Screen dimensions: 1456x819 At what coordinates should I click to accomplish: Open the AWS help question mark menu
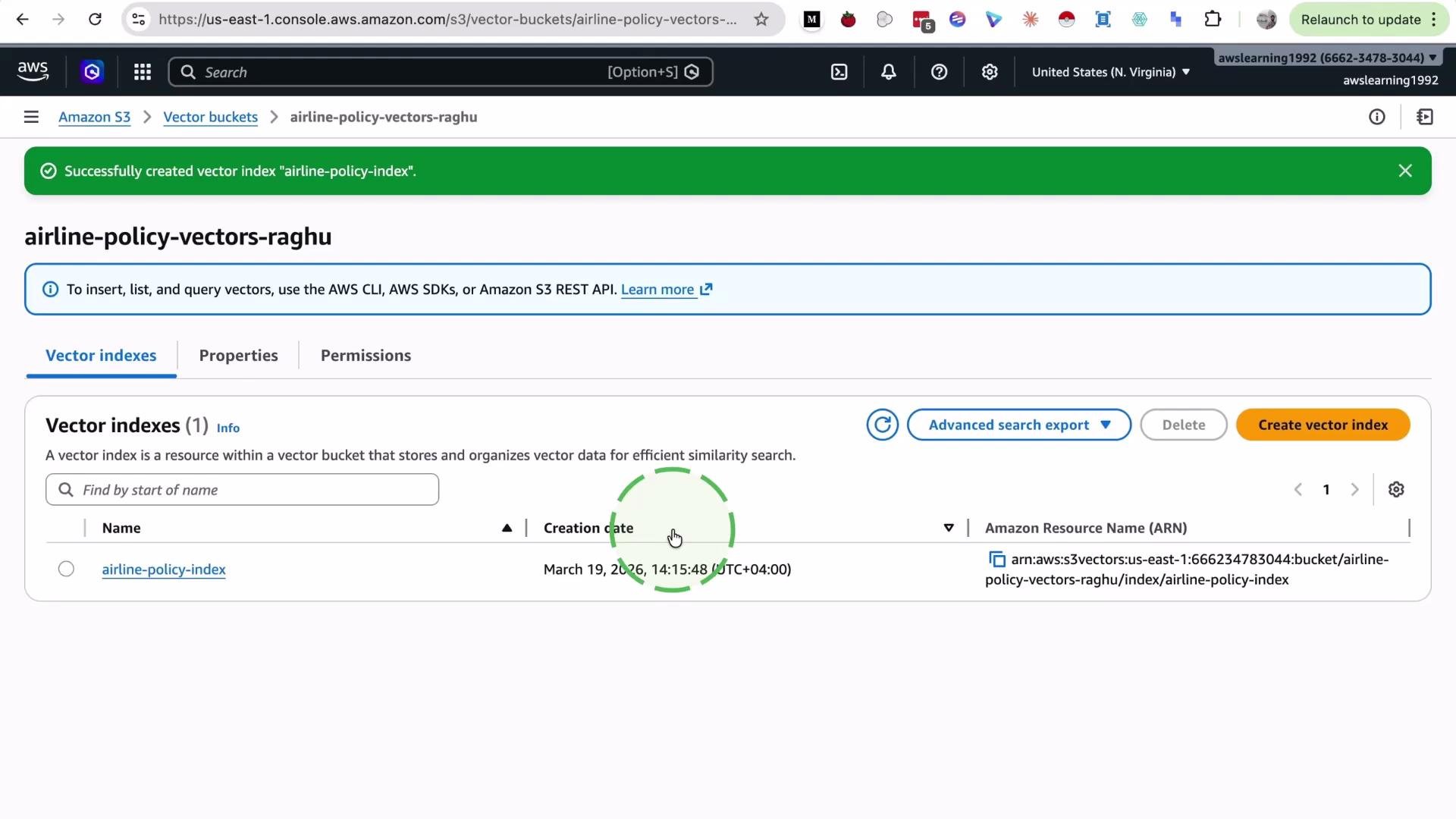point(939,72)
